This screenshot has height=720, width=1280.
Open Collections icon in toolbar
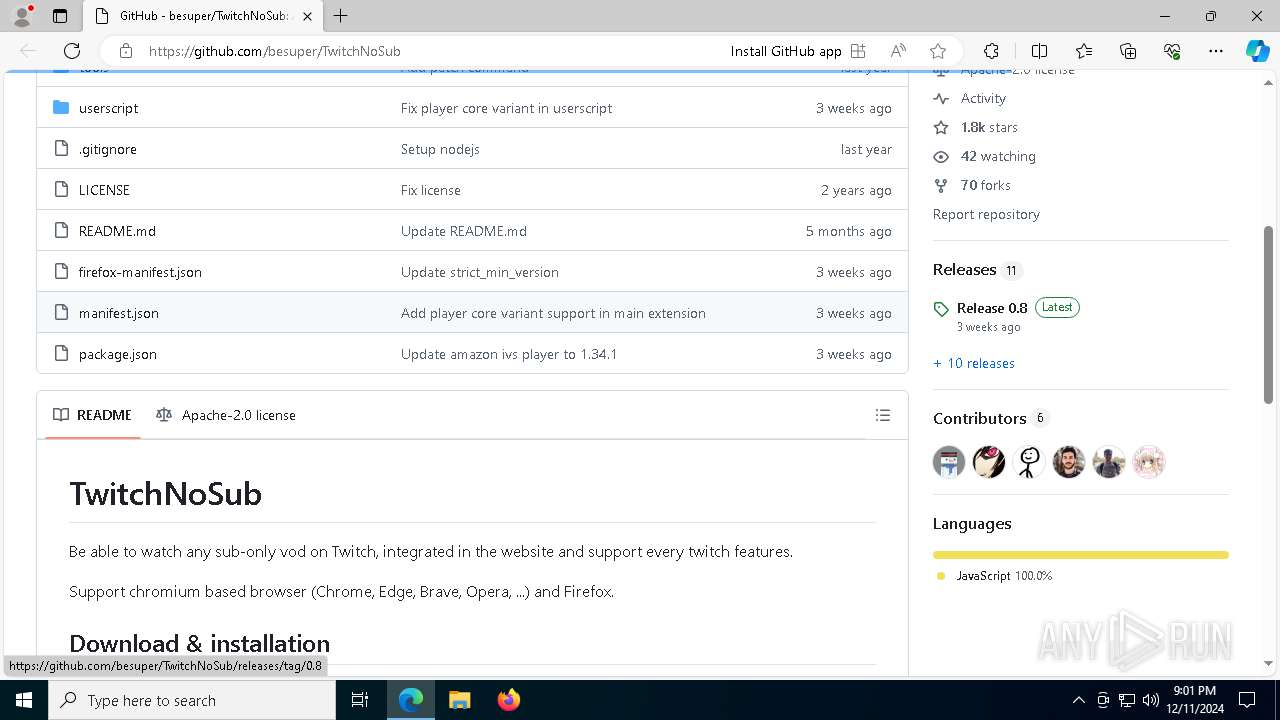tap(1128, 51)
